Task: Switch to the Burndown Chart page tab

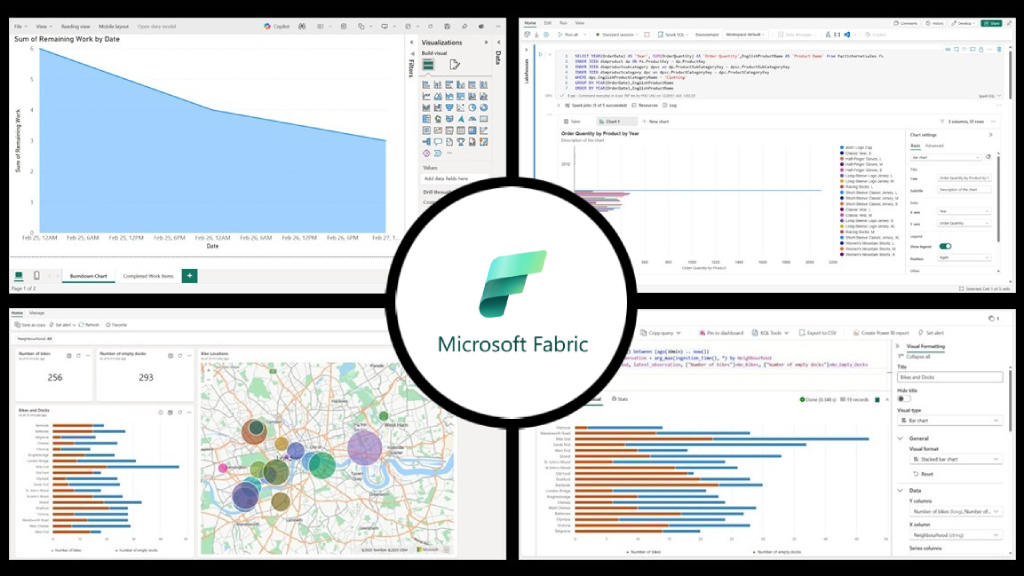Action: (x=88, y=276)
